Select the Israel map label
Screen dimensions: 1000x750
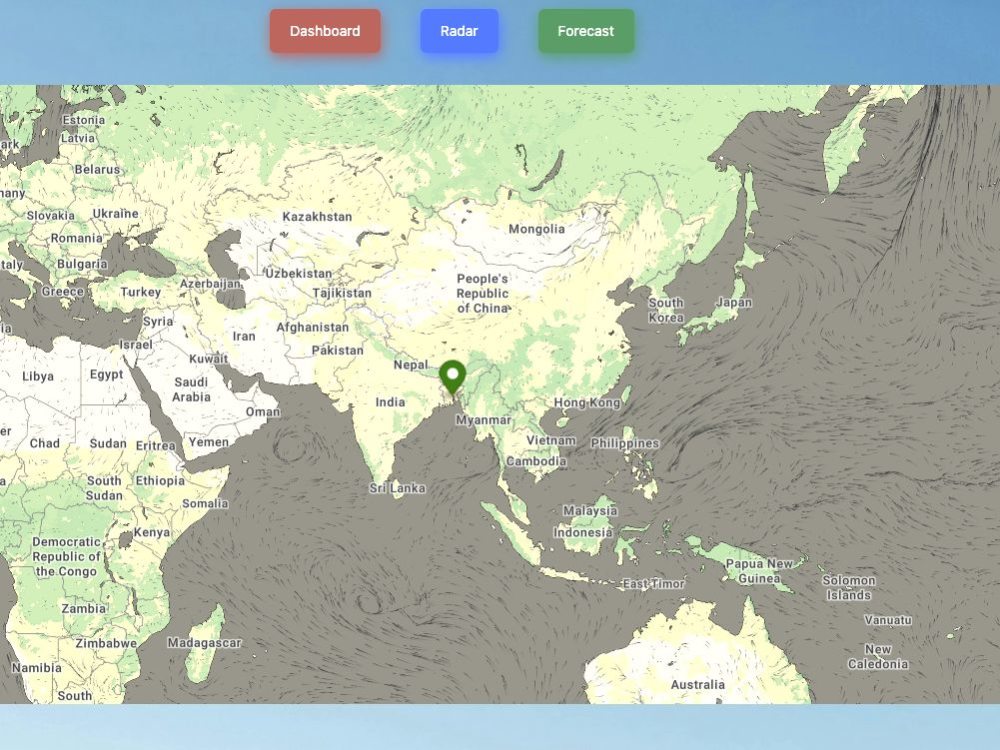pos(136,344)
